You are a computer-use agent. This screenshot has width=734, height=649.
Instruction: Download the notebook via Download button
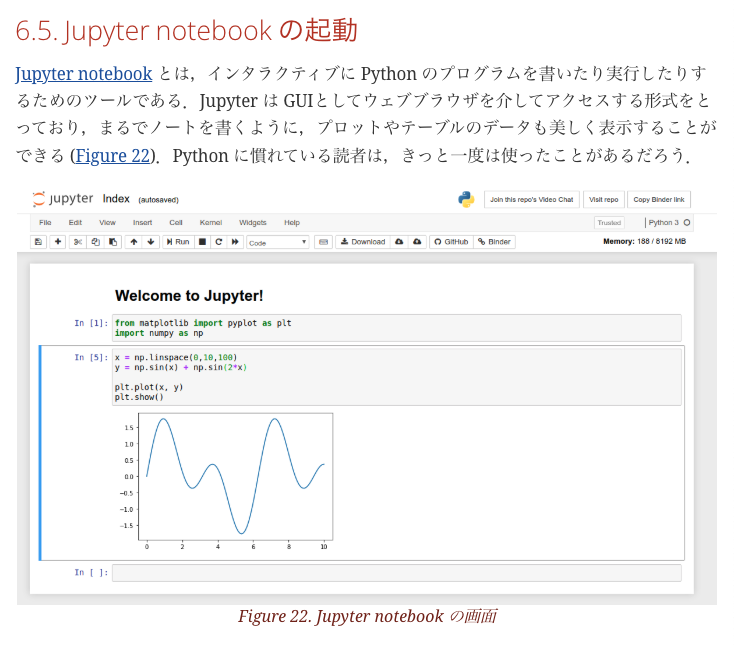click(x=363, y=242)
